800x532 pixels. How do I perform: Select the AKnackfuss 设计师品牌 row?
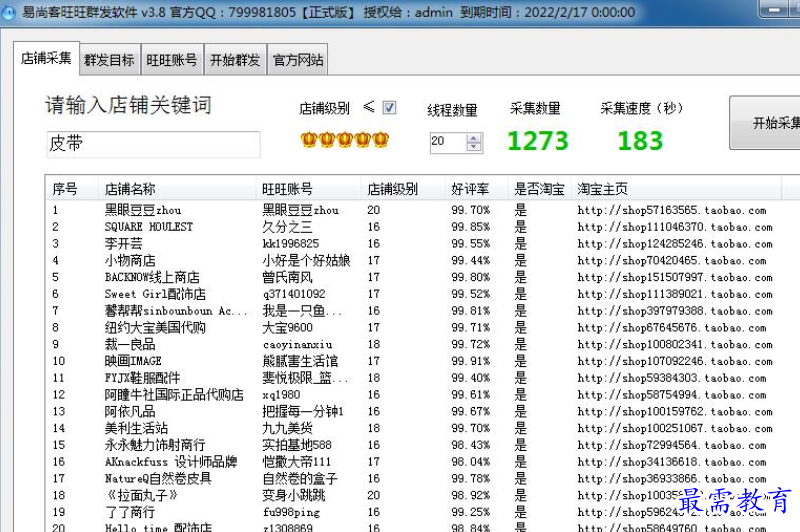(171, 462)
